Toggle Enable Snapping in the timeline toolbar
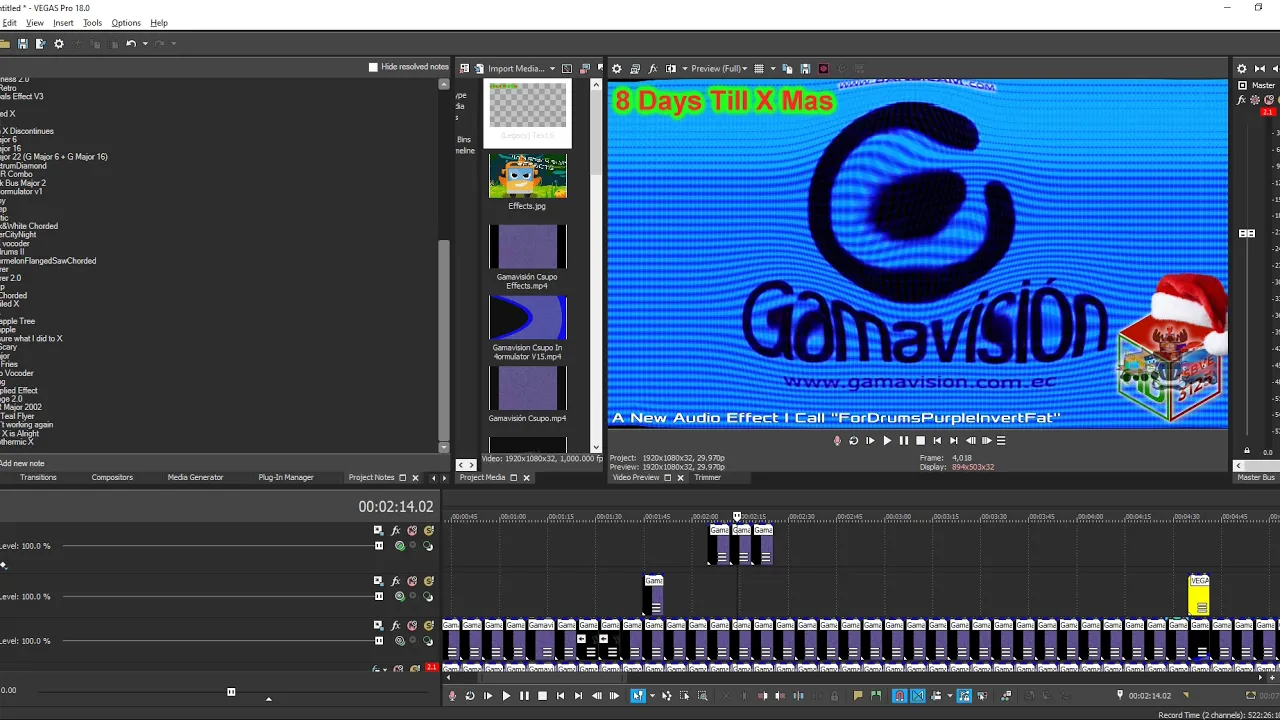Viewport: 1280px width, 720px height. click(x=900, y=696)
